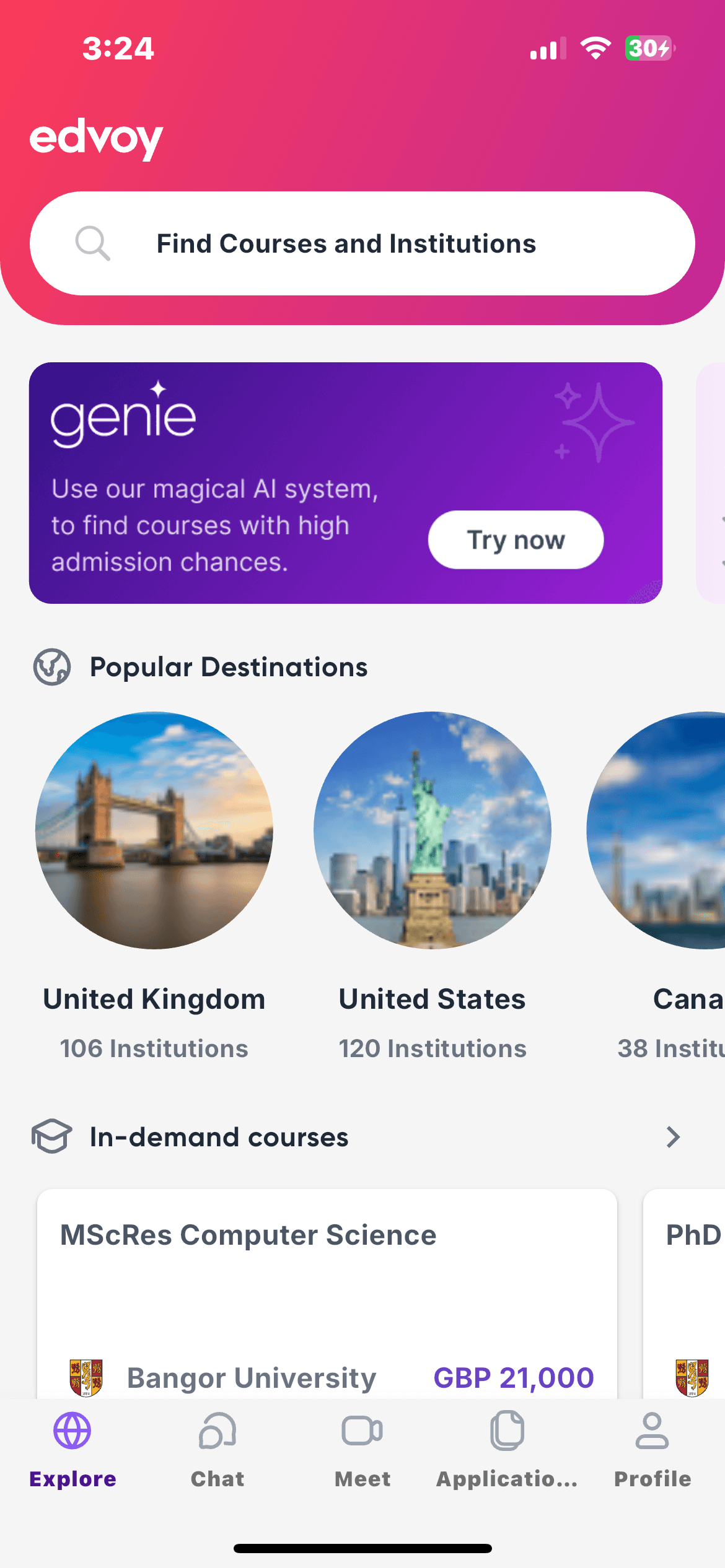Tap the Bangor University crest logo
This screenshot has width=725, height=1568.
tap(86, 1378)
